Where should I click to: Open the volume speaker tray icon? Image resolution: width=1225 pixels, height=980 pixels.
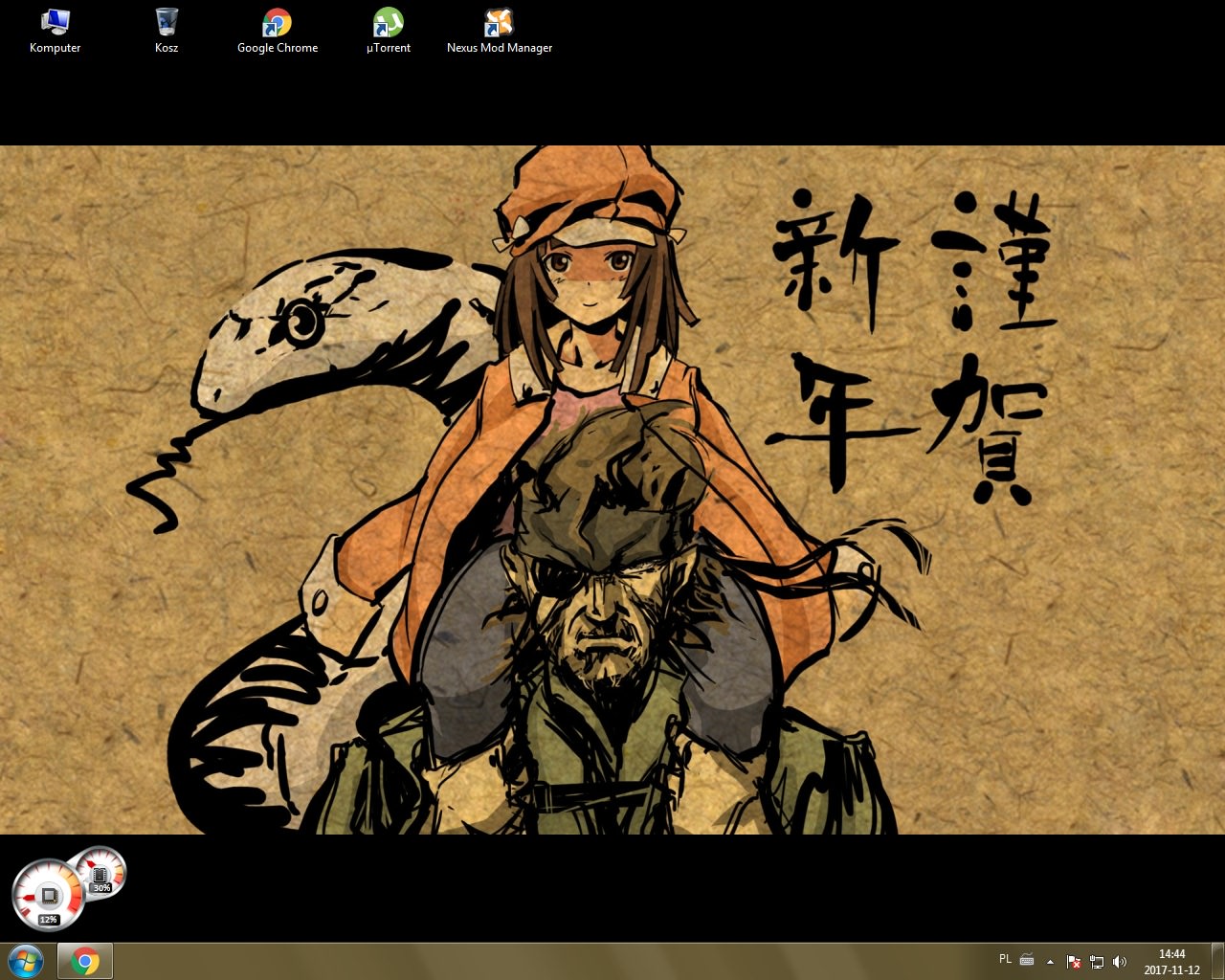[1120, 961]
